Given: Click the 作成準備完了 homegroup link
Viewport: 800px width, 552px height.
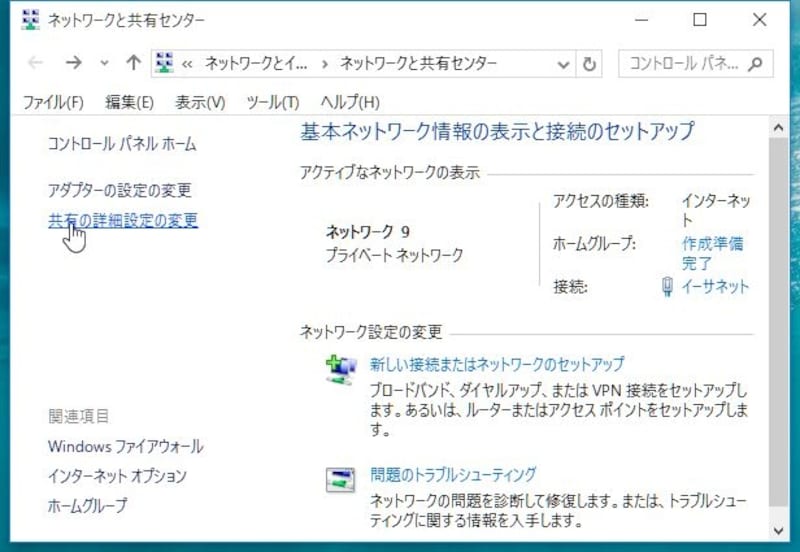Looking at the screenshot, I should pyautogui.click(x=712, y=254).
